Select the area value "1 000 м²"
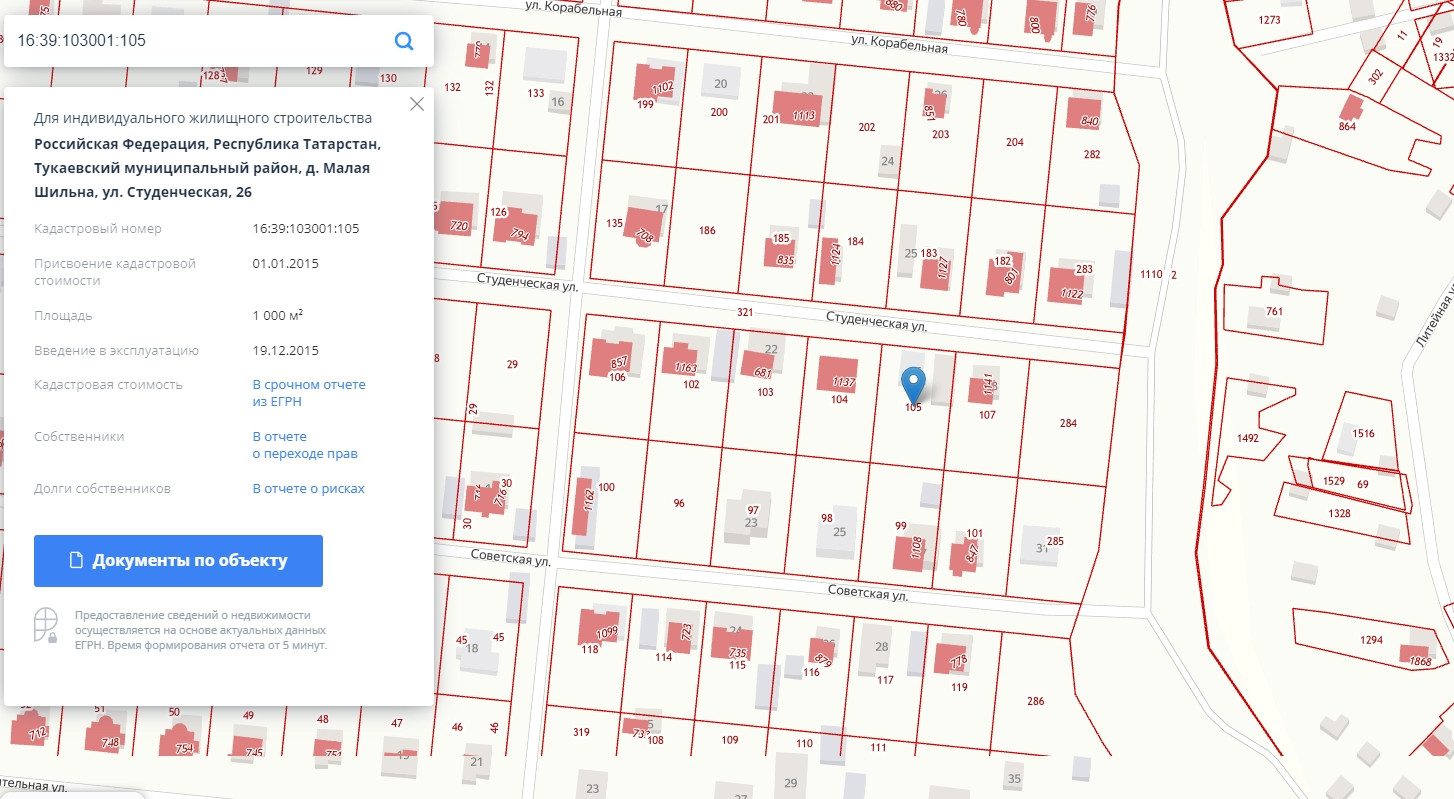Viewport: 1454px width, 799px height. point(278,315)
